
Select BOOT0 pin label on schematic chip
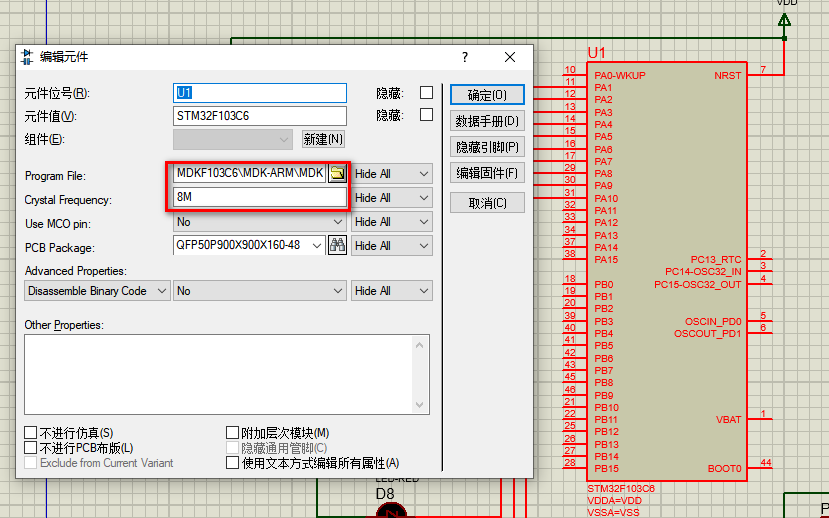pos(724,468)
